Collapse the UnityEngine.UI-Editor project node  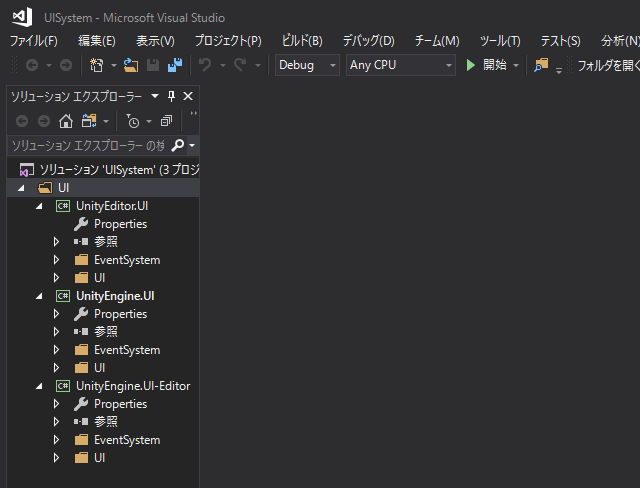pos(39,386)
